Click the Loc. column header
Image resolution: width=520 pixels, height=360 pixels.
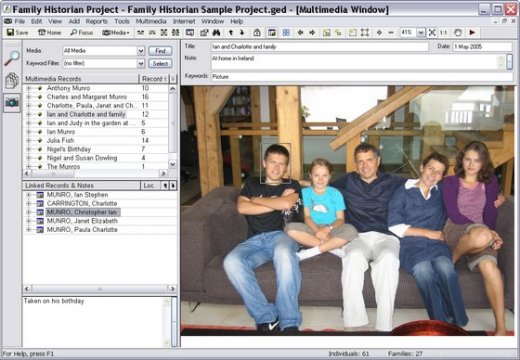point(150,185)
